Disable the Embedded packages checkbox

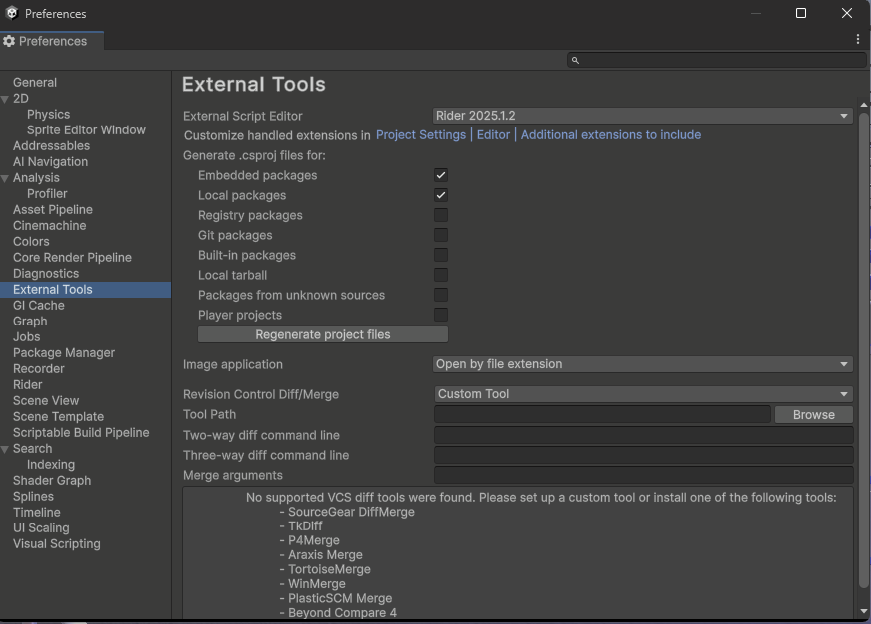click(440, 175)
